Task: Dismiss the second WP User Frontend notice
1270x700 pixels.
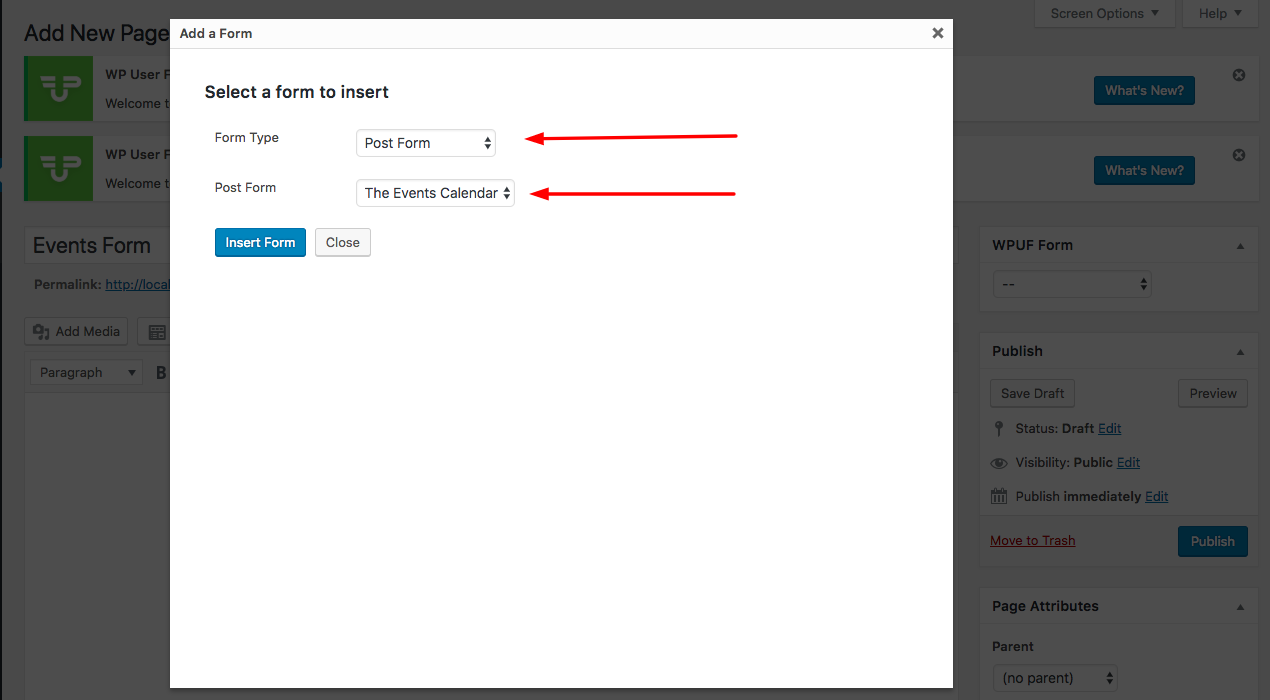Action: tap(1239, 155)
